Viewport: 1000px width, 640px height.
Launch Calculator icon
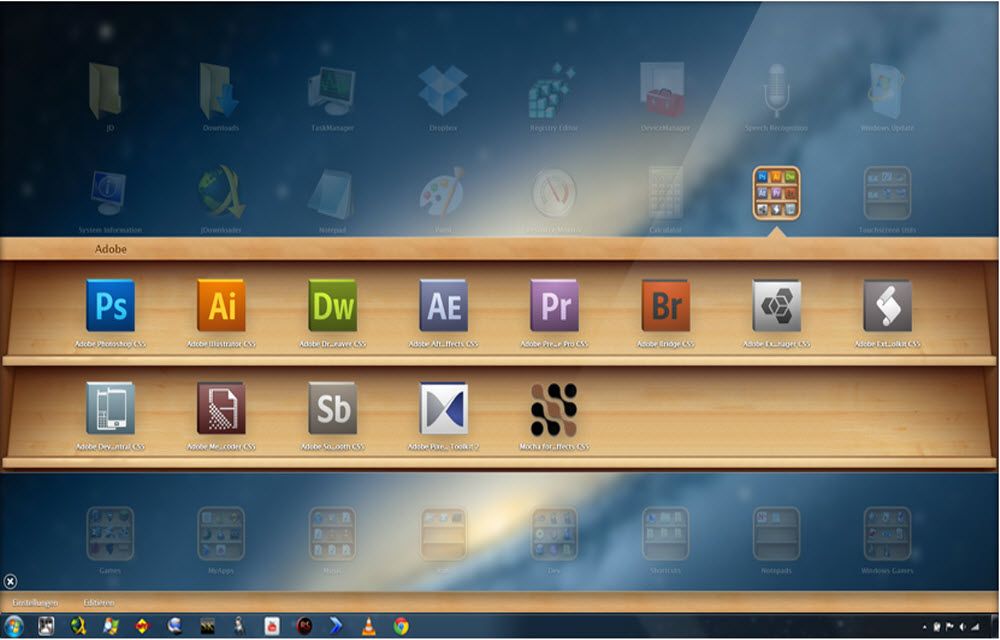pyautogui.click(x=665, y=193)
